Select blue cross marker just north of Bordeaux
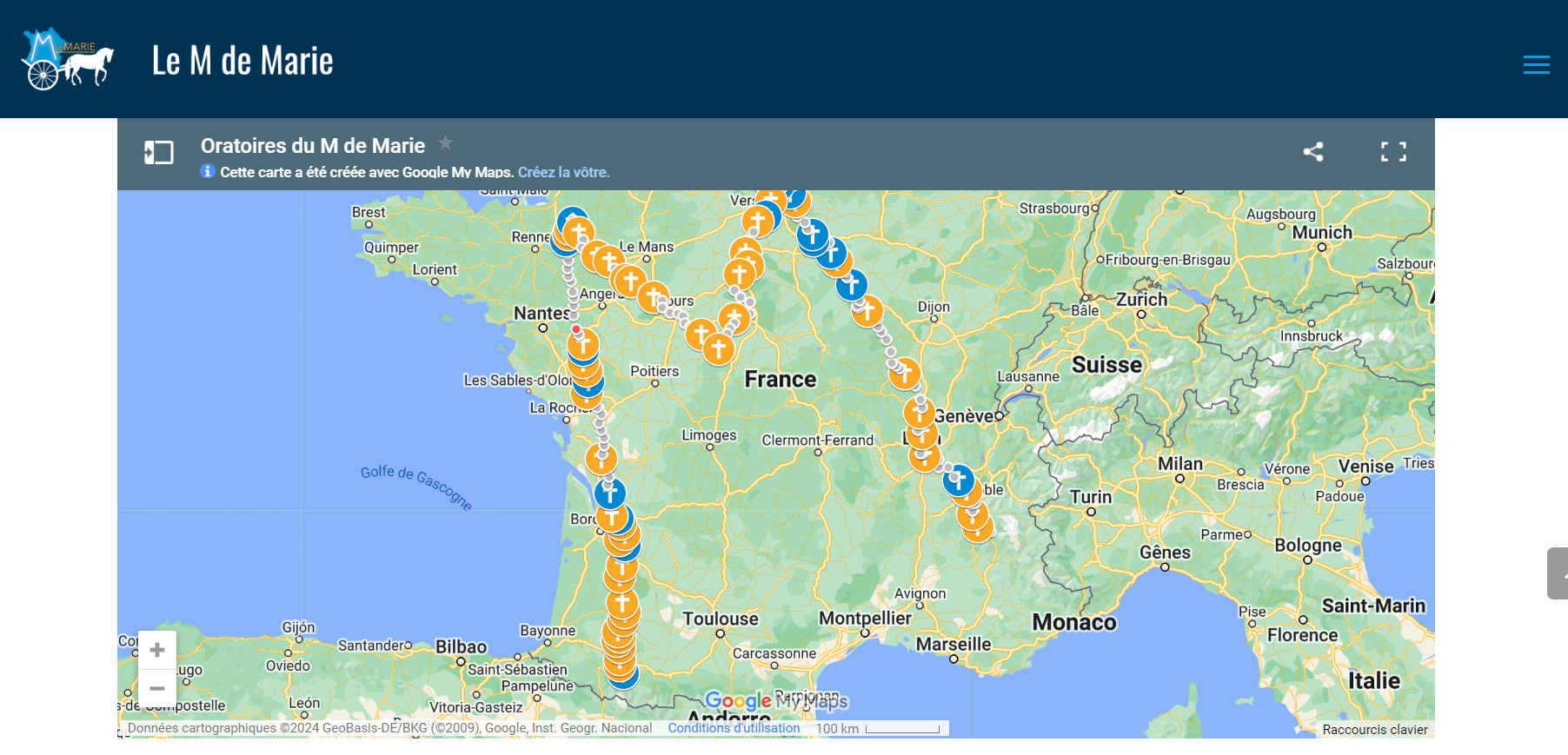This screenshot has width=1568, height=755. pyautogui.click(x=610, y=493)
